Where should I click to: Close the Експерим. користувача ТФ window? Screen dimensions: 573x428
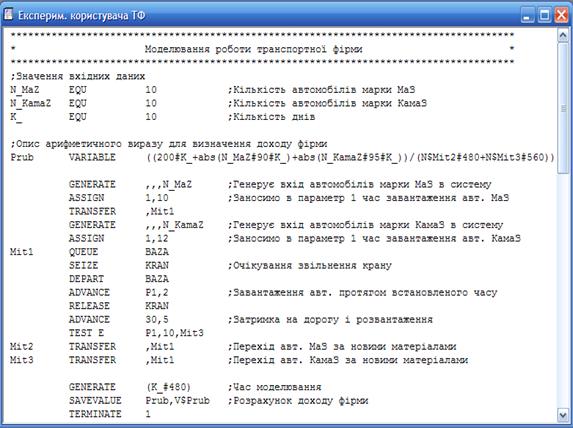[561, 16]
